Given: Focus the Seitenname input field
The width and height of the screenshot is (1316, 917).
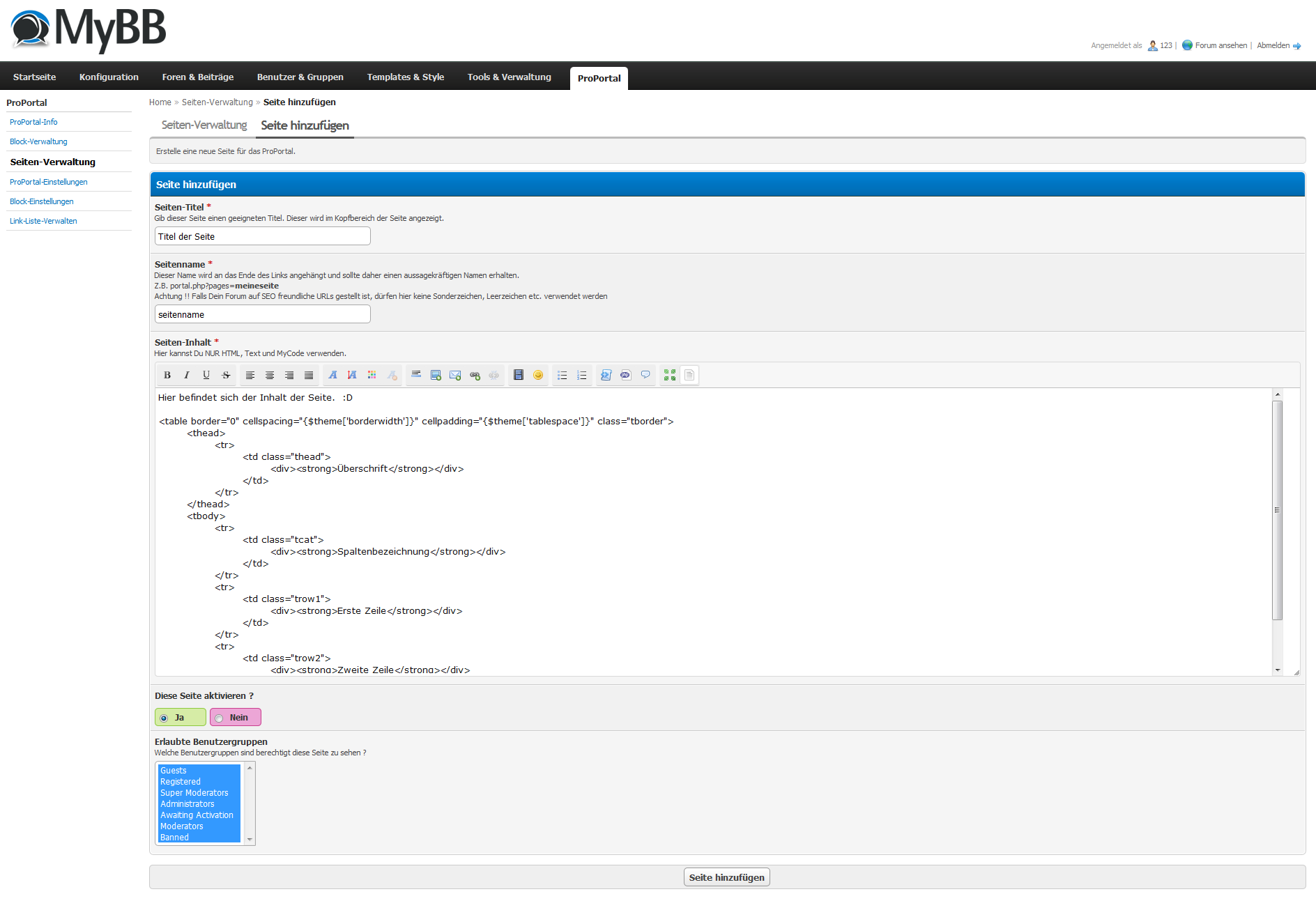Looking at the screenshot, I should click(262, 314).
